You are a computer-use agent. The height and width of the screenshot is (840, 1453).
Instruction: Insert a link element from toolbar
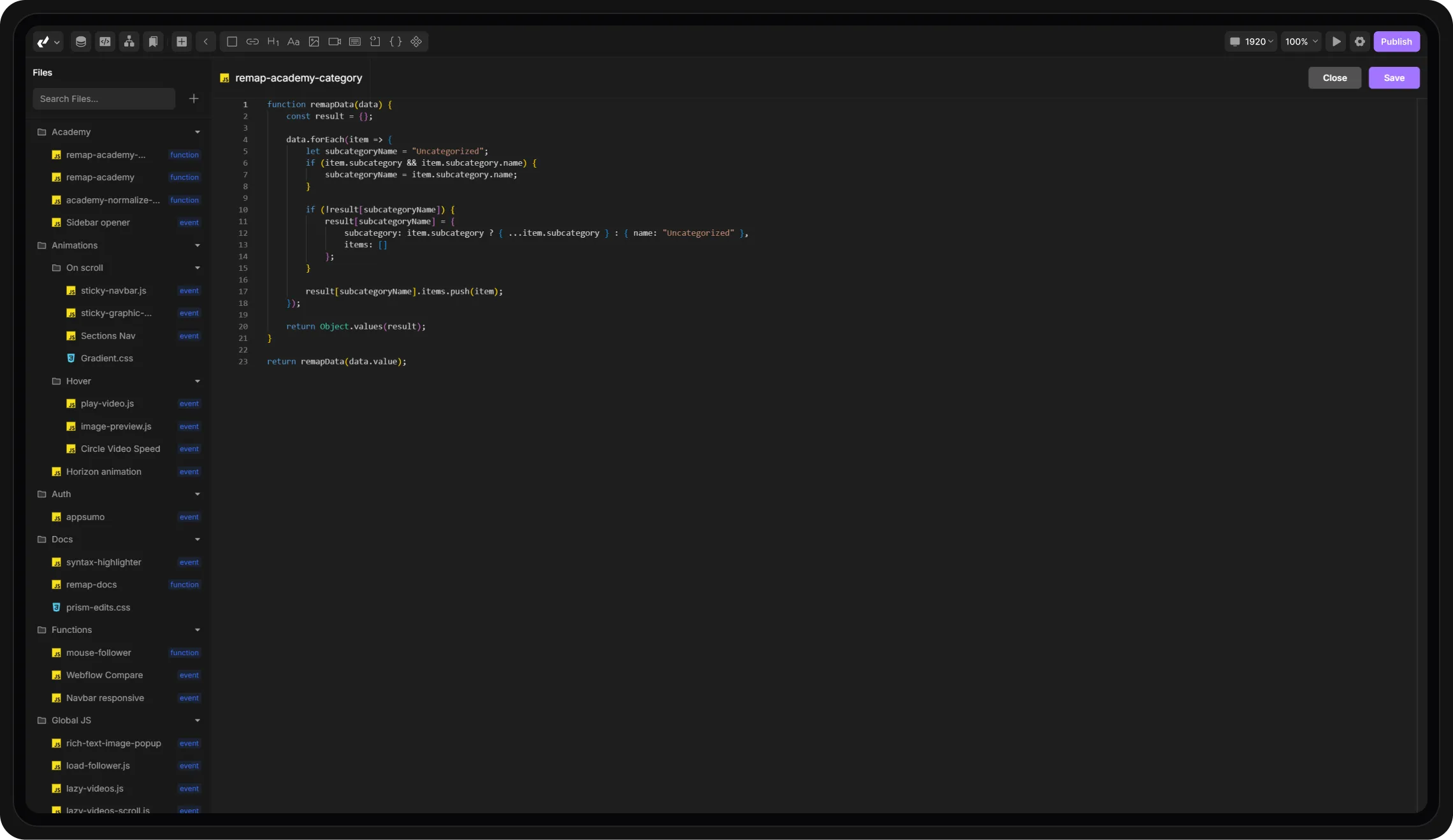click(x=252, y=41)
